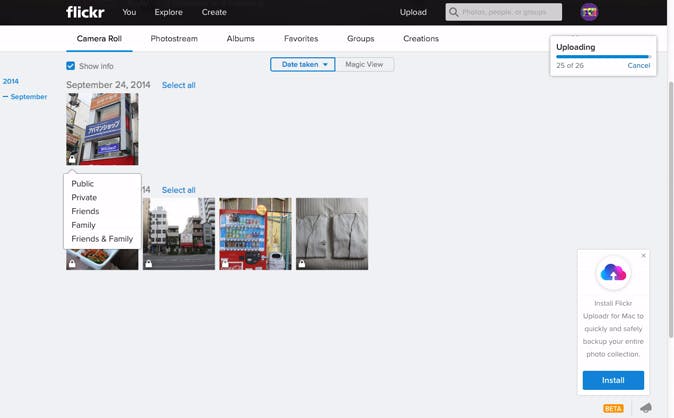Click the Flickr Uploadr cloud icon
This screenshot has height=418, width=674.
coord(613,273)
